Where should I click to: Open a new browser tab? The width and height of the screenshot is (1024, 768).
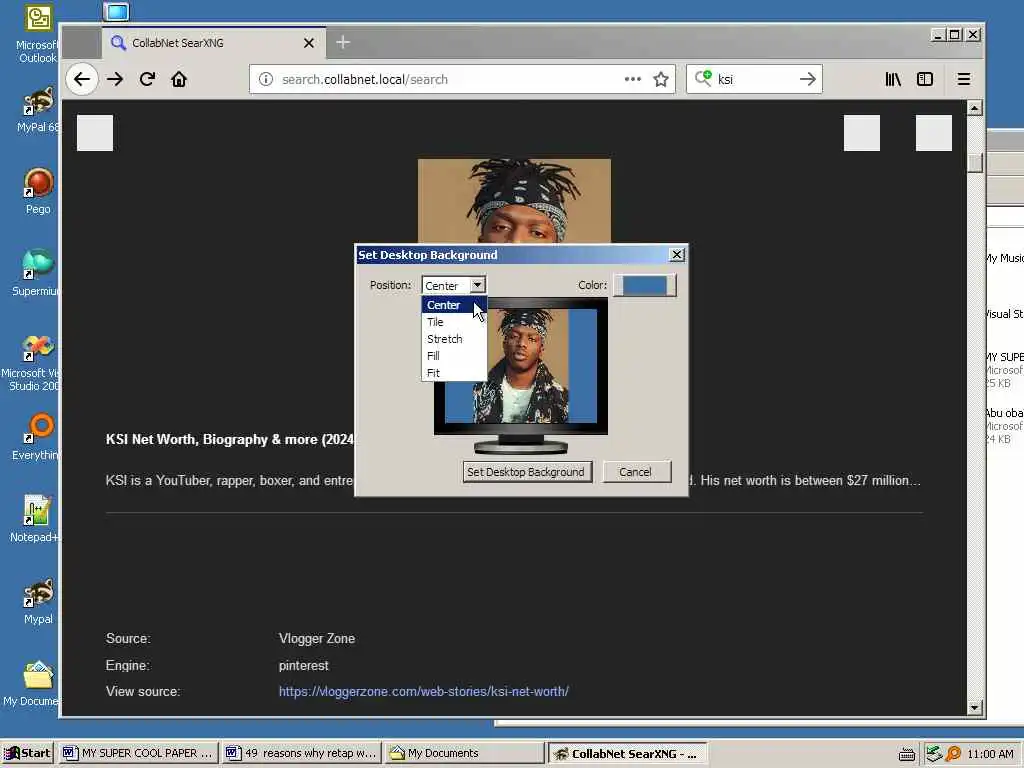[343, 42]
